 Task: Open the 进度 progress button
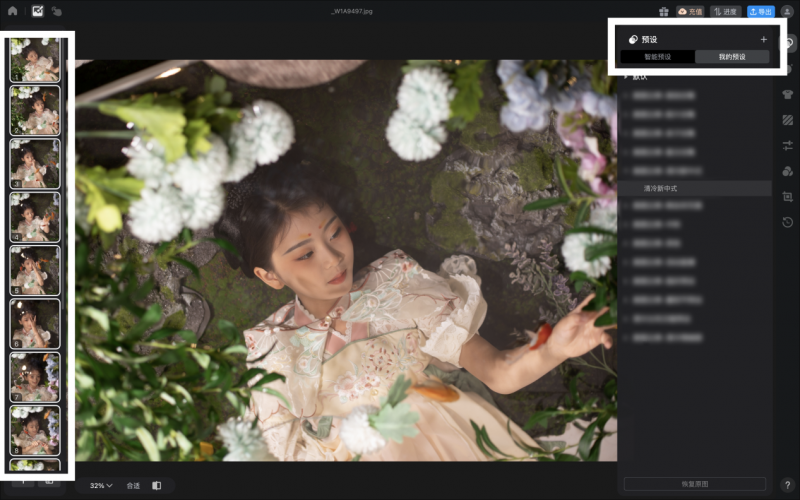[725, 11]
